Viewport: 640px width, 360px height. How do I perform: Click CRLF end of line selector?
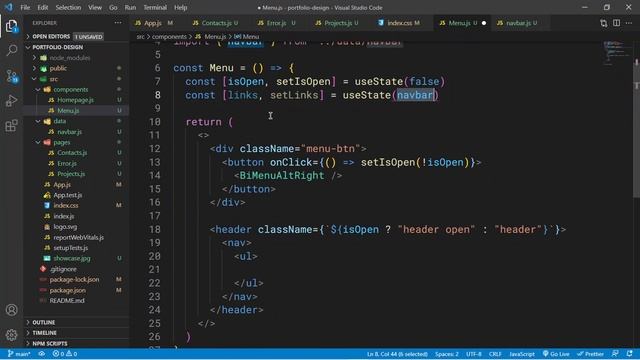[x=495, y=354]
